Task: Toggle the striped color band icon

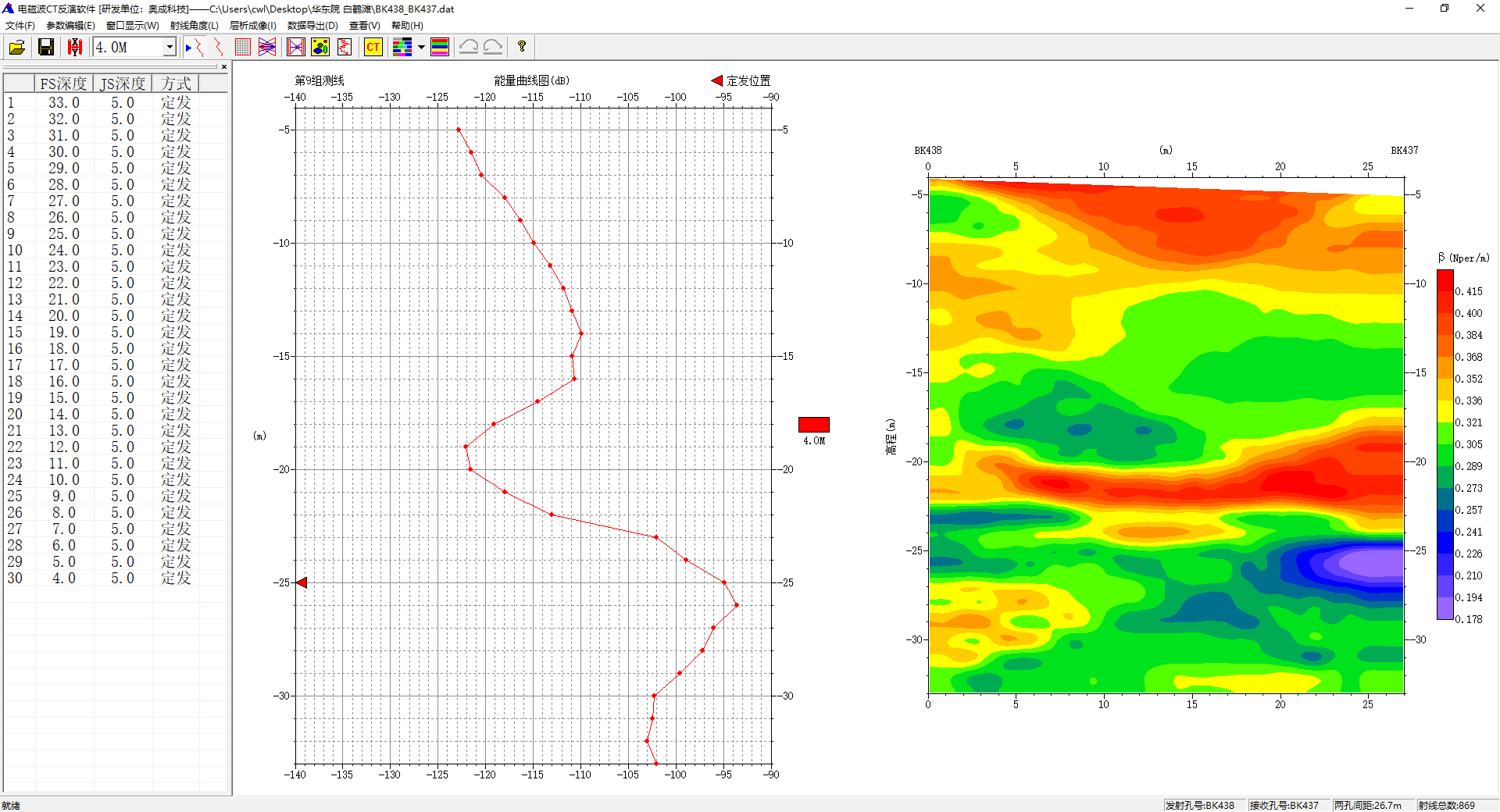Action: (x=440, y=48)
